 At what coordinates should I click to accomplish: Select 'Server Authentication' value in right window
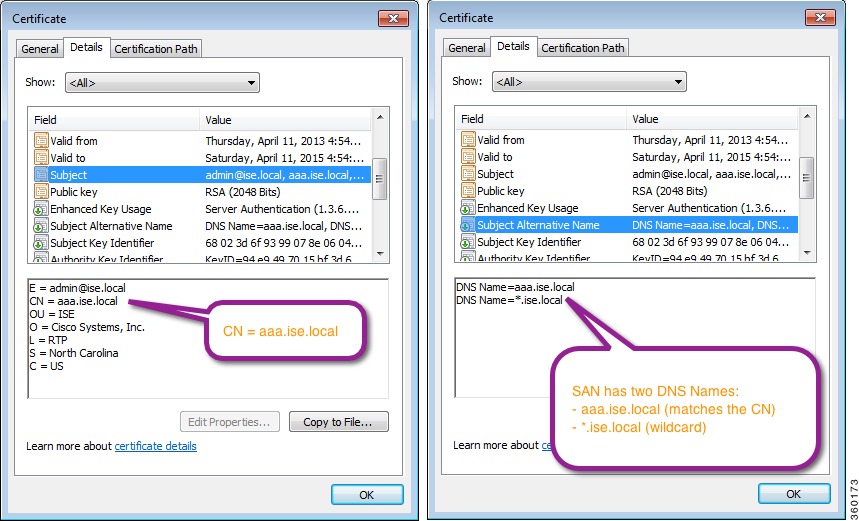(709, 208)
